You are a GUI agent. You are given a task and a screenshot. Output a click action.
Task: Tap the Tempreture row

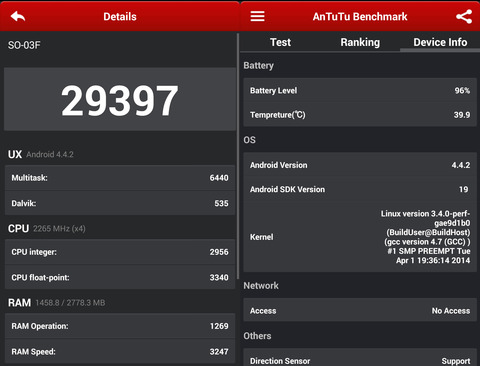point(360,115)
